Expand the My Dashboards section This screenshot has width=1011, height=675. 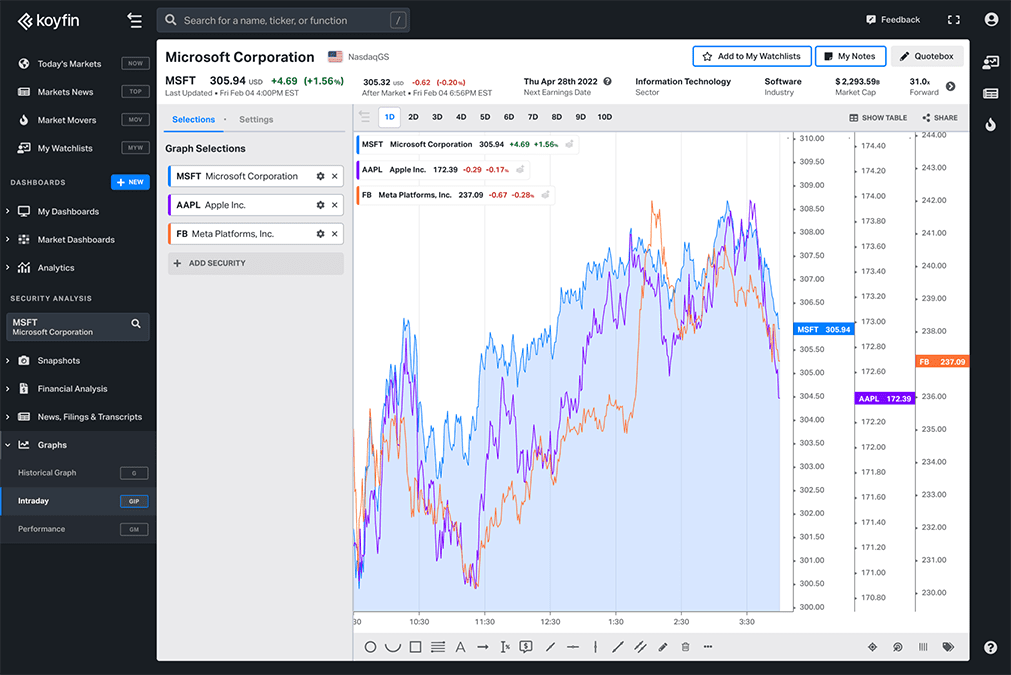coord(68,212)
